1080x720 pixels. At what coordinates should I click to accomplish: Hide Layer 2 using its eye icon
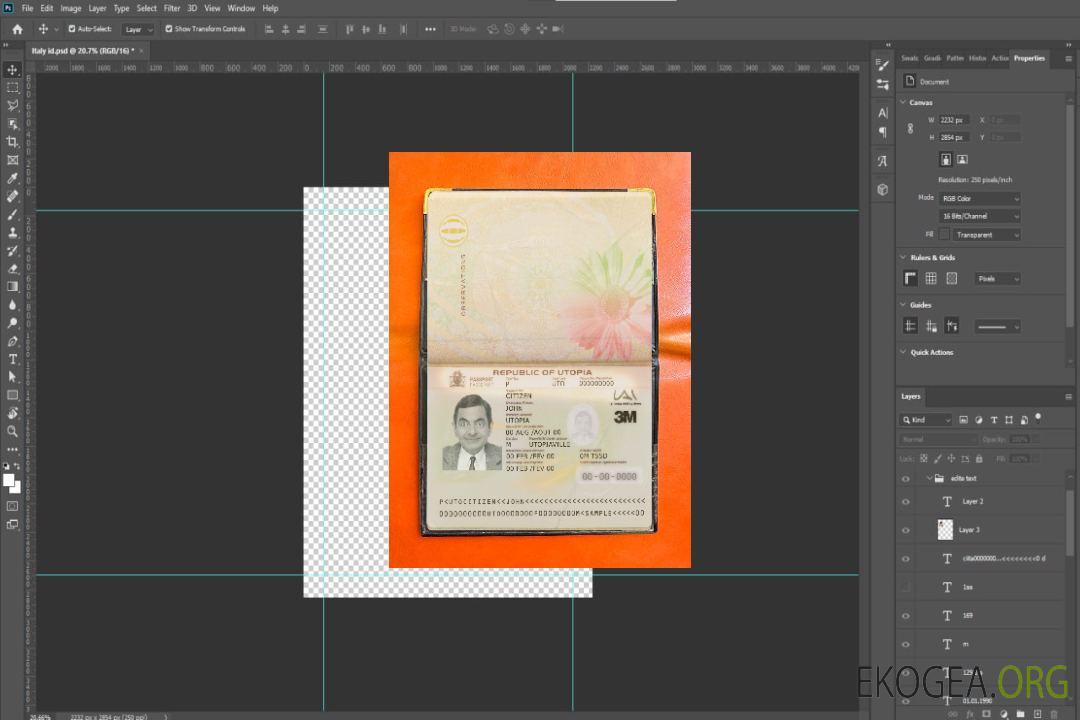coord(906,502)
